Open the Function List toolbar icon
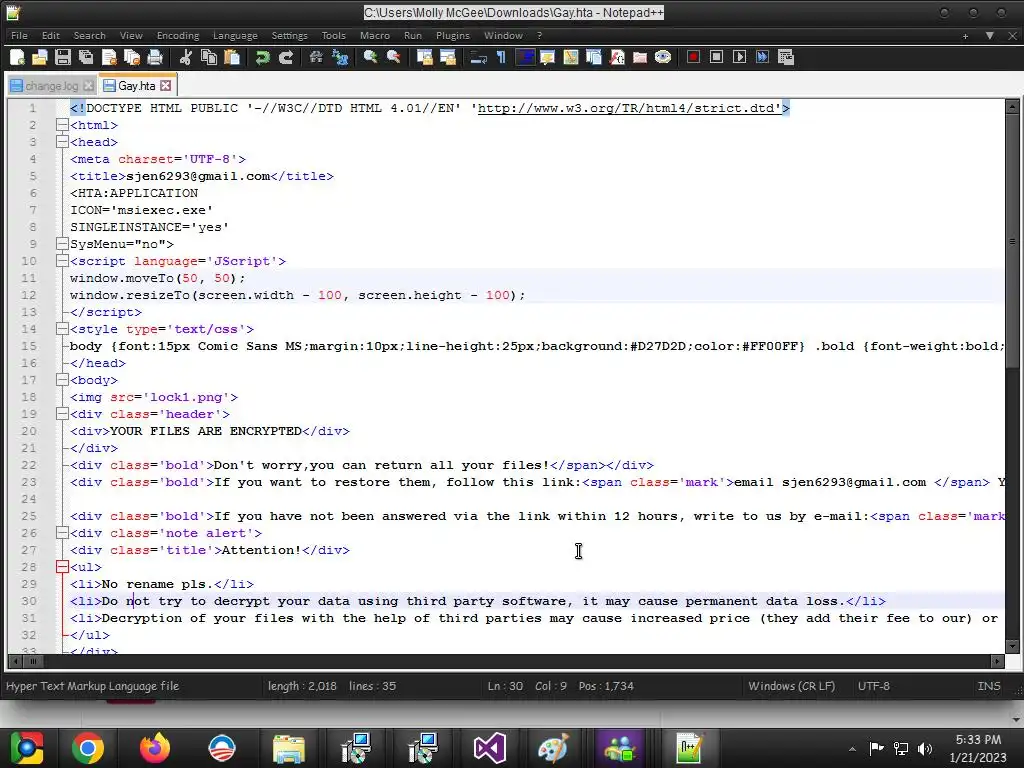This screenshot has height=768, width=1024. click(x=617, y=57)
